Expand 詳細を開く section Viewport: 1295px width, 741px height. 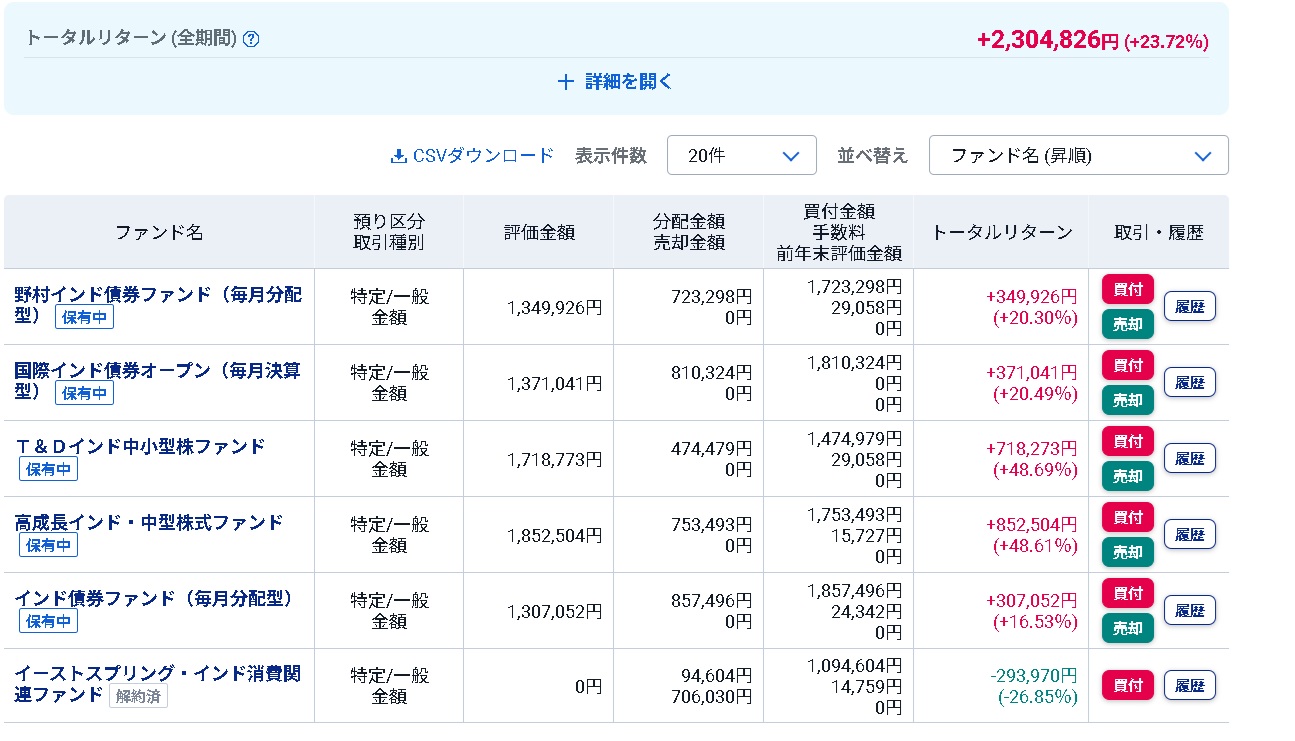(x=628, y=82)
